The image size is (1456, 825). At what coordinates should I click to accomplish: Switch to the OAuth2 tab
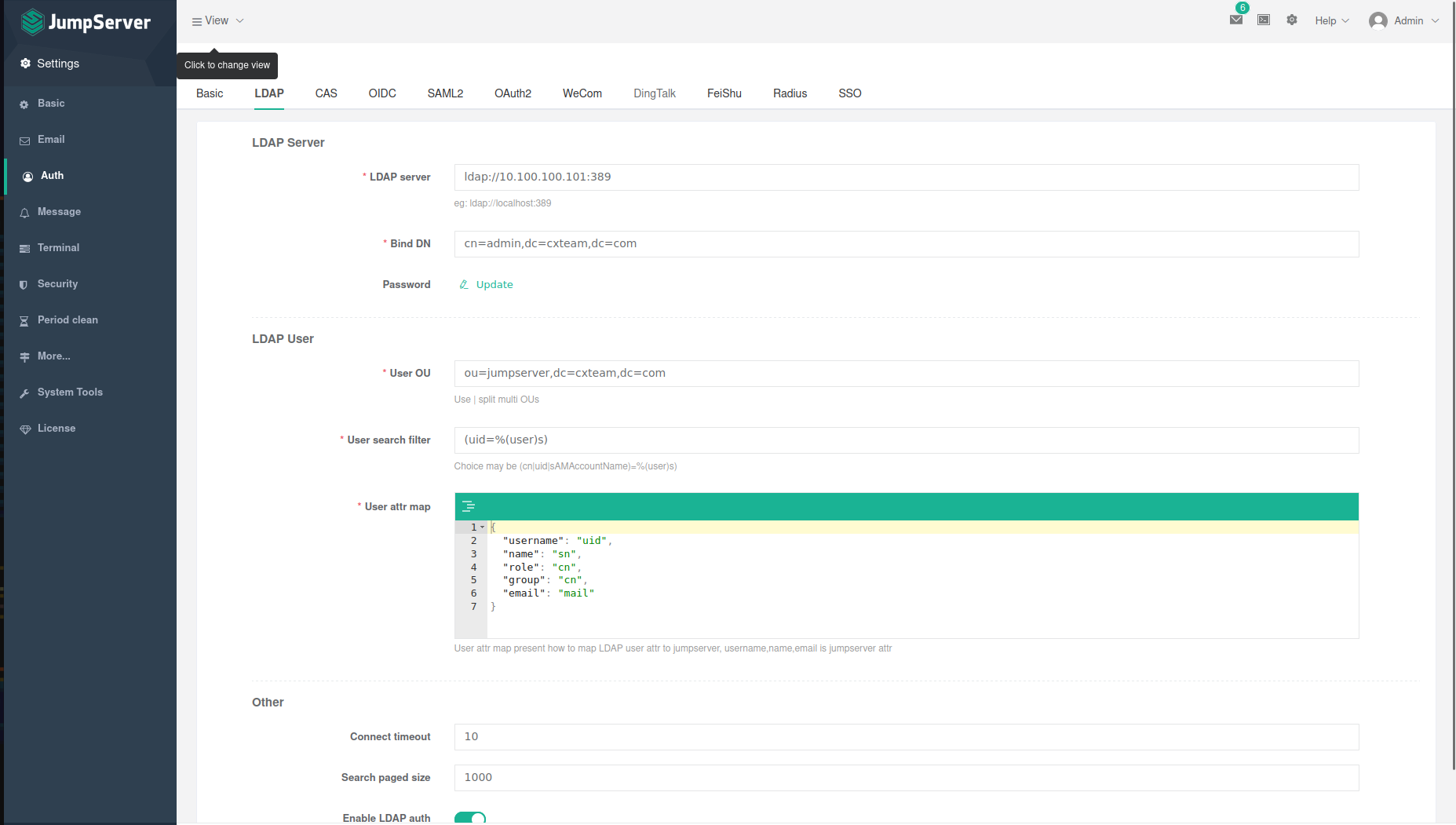[513, 93]
